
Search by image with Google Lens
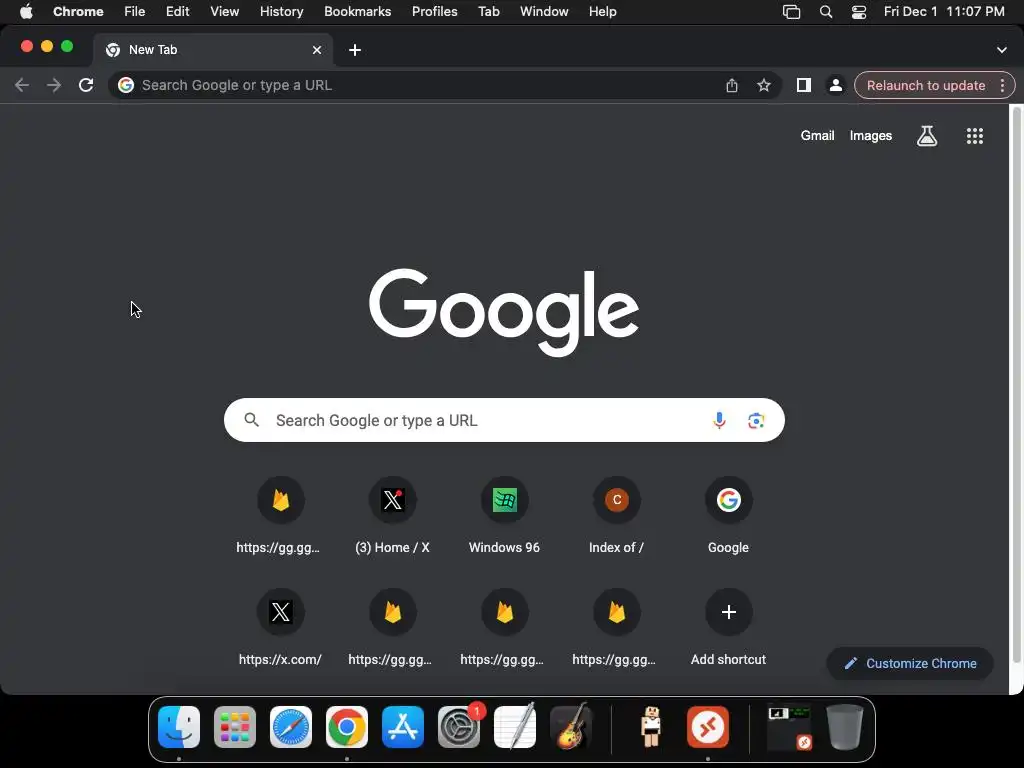pyautogui.click(x=756, y=421)
